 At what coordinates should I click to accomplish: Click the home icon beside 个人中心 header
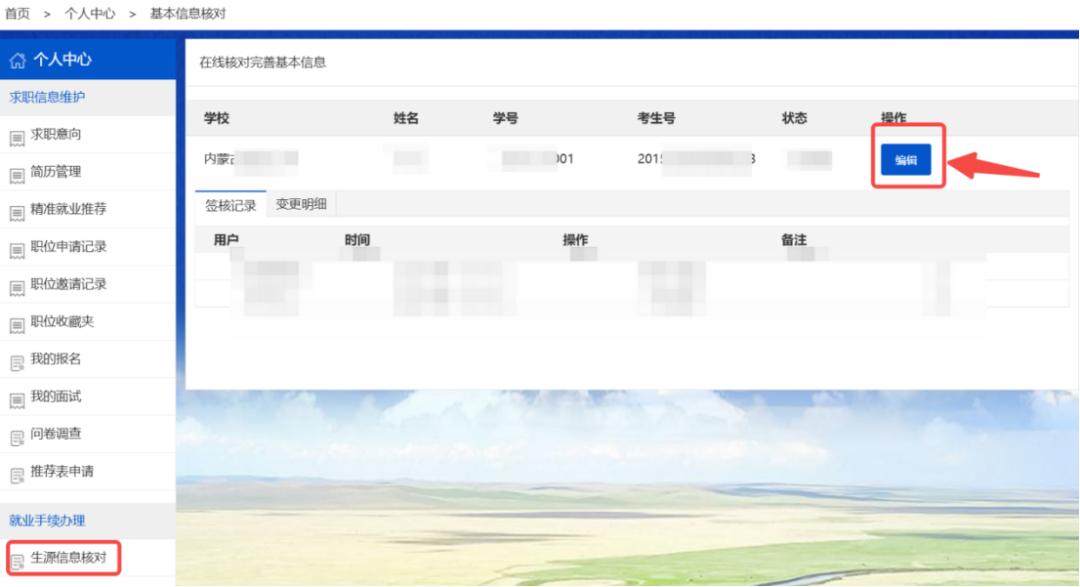pyautogui.click(x=16, y=59)
